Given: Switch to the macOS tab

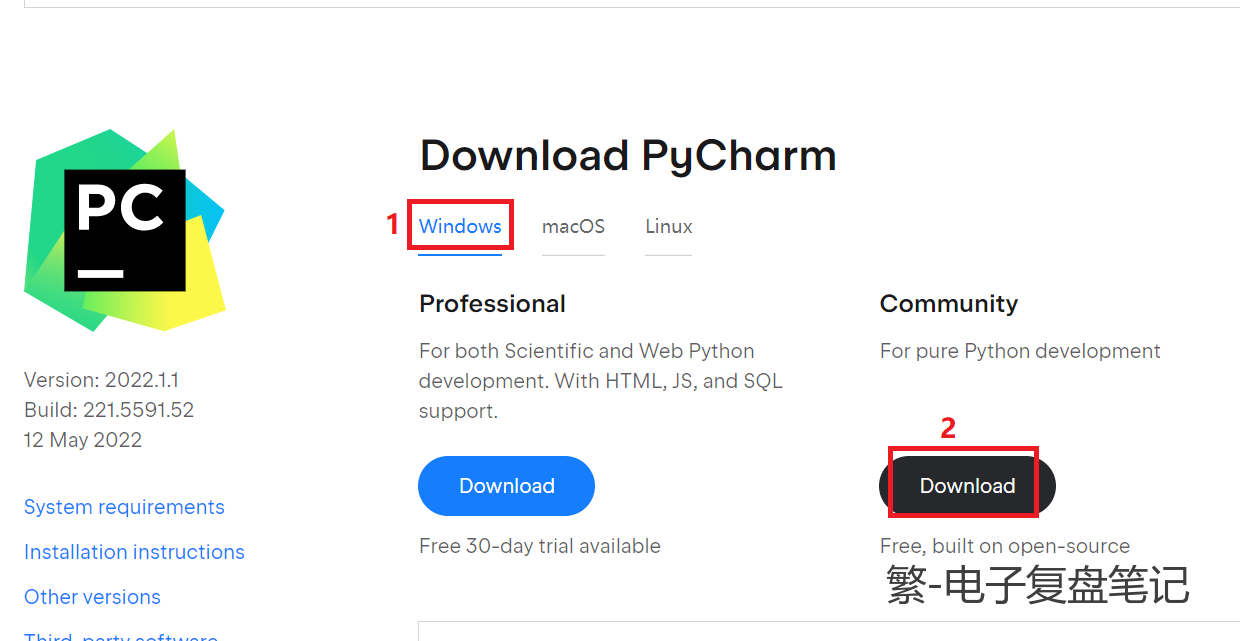Looking at the screenshot, I should point(573,226).
